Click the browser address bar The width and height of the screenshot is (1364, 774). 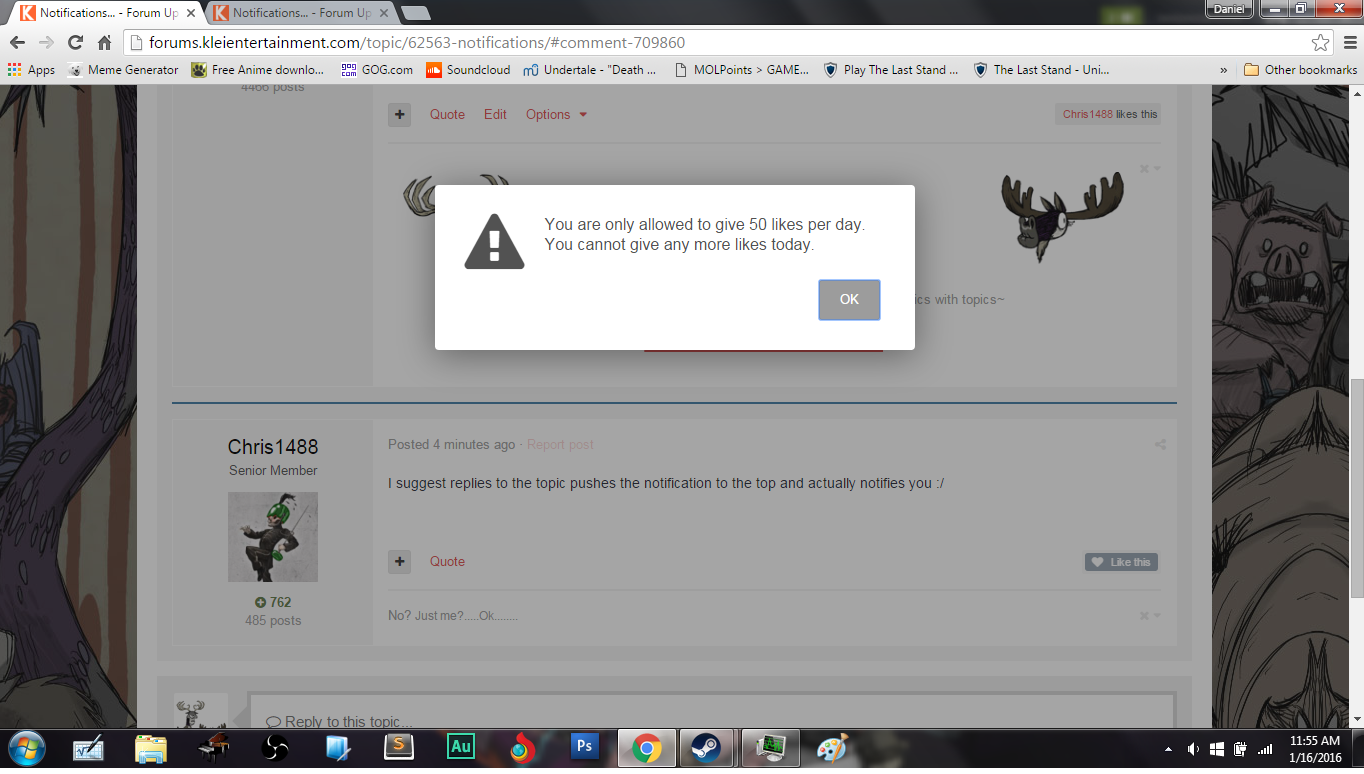pos(700,42)
